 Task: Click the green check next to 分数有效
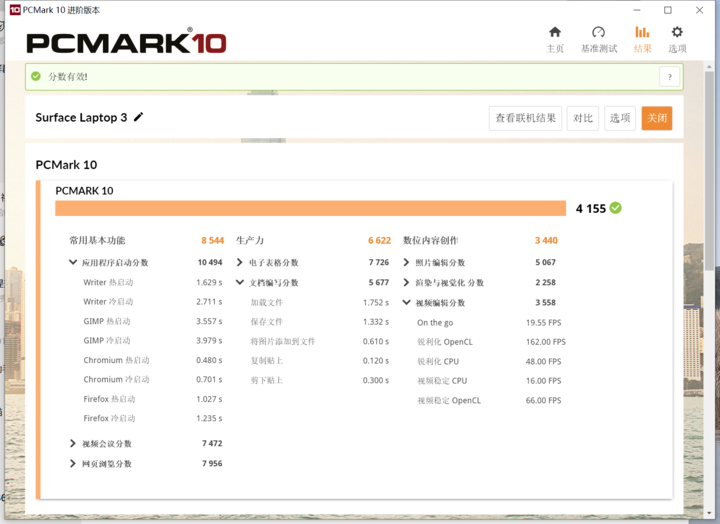[x=36, y=76]
